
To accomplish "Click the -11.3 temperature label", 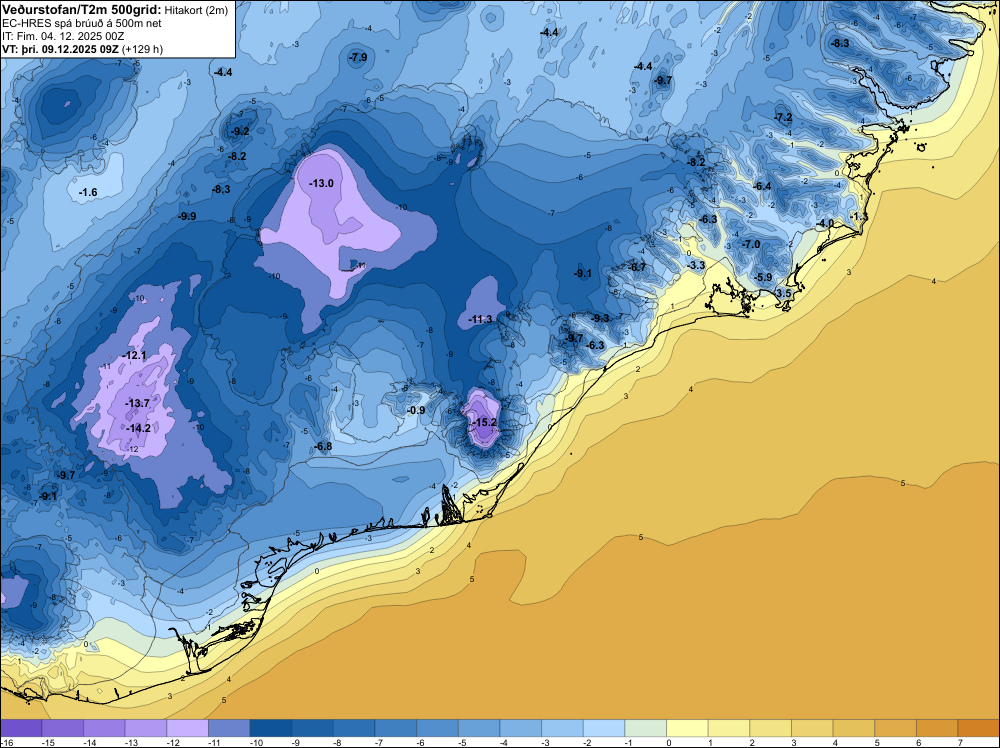I will tap(480, 319).
